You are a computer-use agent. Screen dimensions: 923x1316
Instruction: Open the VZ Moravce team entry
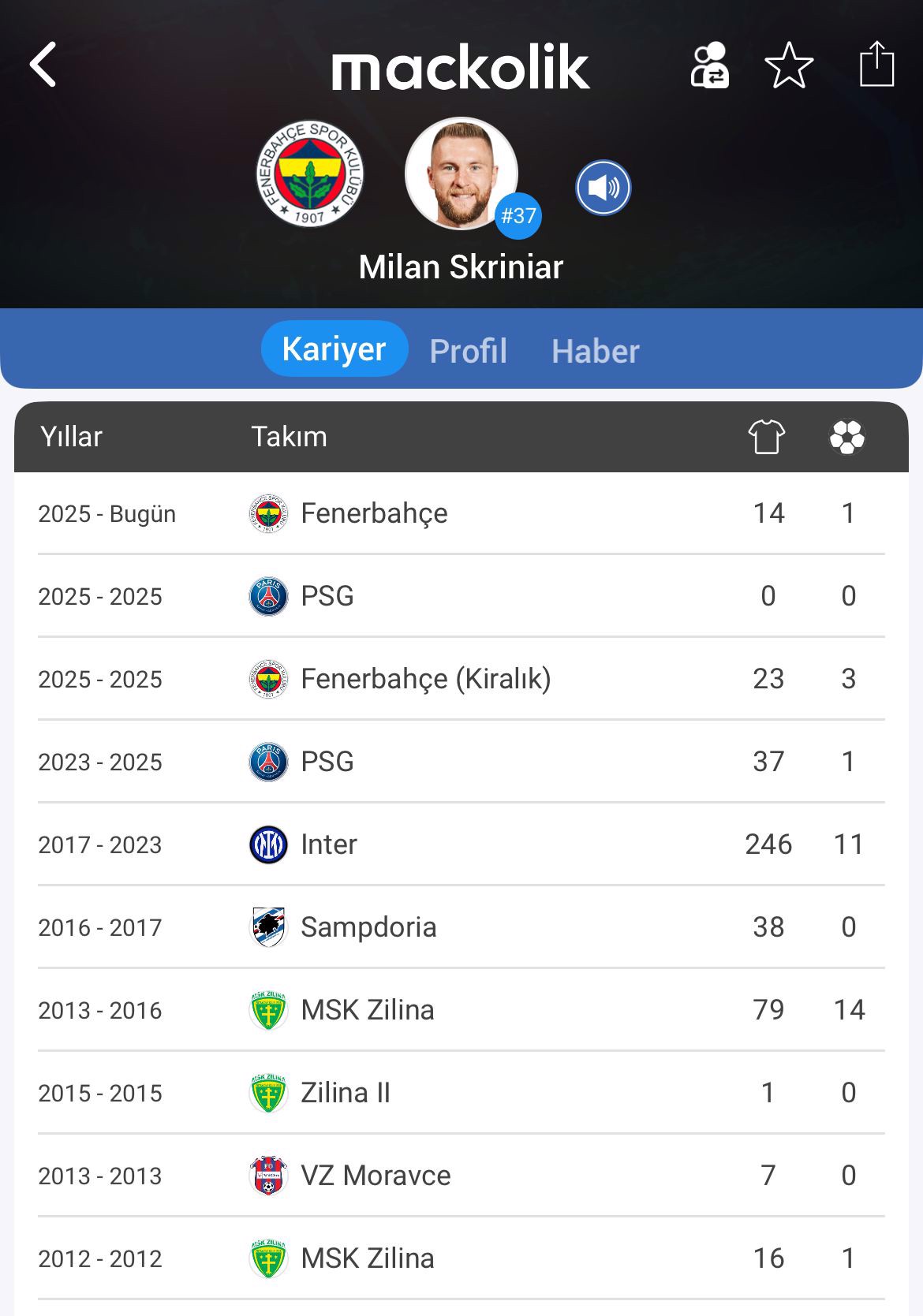pyautogui.click(x=376, y=1176)
